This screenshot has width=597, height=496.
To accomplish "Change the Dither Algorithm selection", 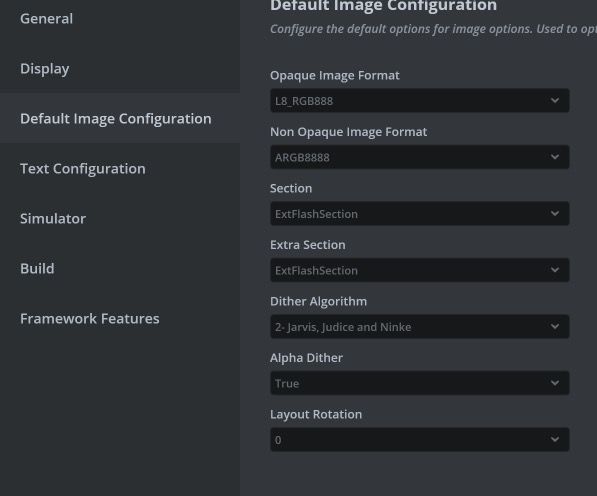I will coord(420,327).
